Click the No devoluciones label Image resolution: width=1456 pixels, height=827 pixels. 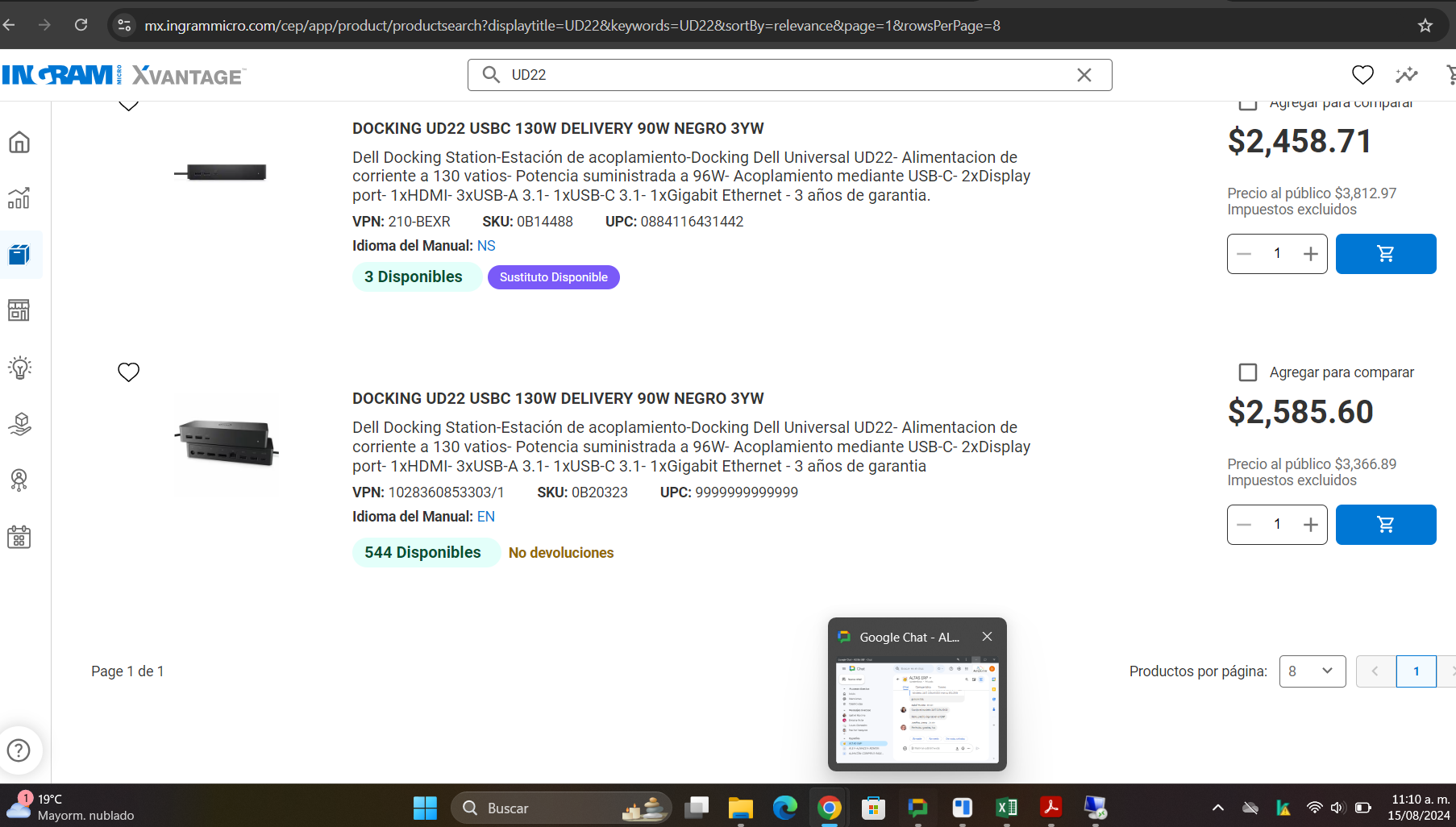(561, 553)
